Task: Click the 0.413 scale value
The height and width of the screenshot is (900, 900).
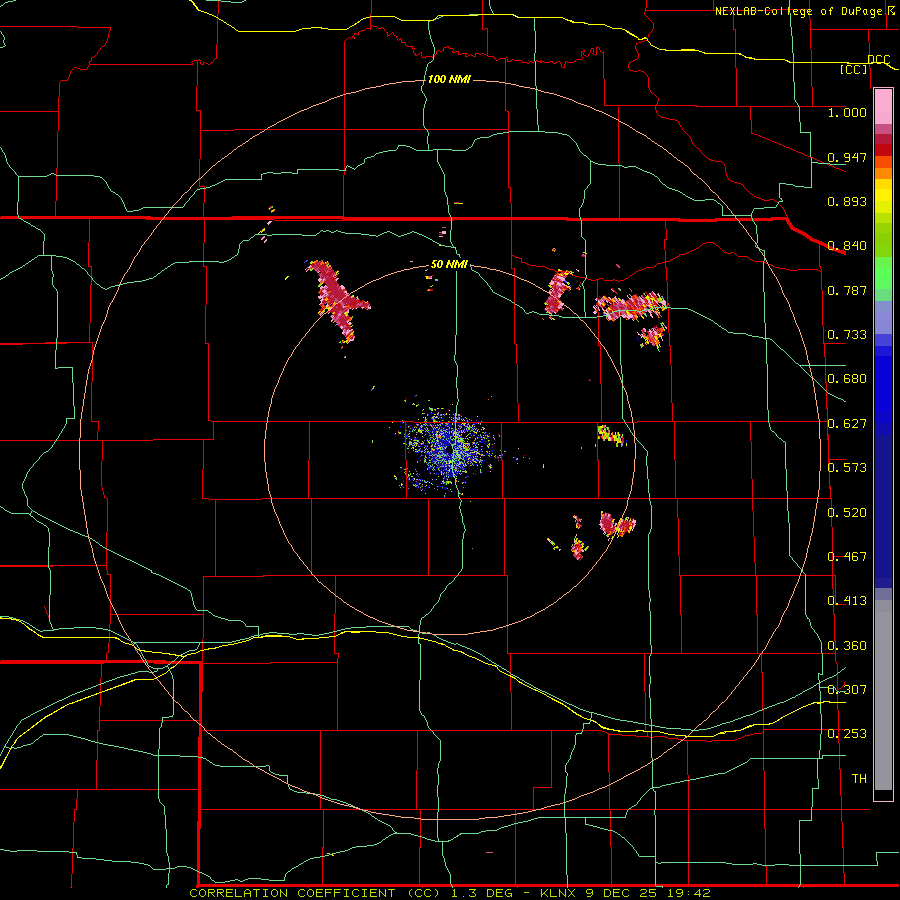Action: click(847, 601)
